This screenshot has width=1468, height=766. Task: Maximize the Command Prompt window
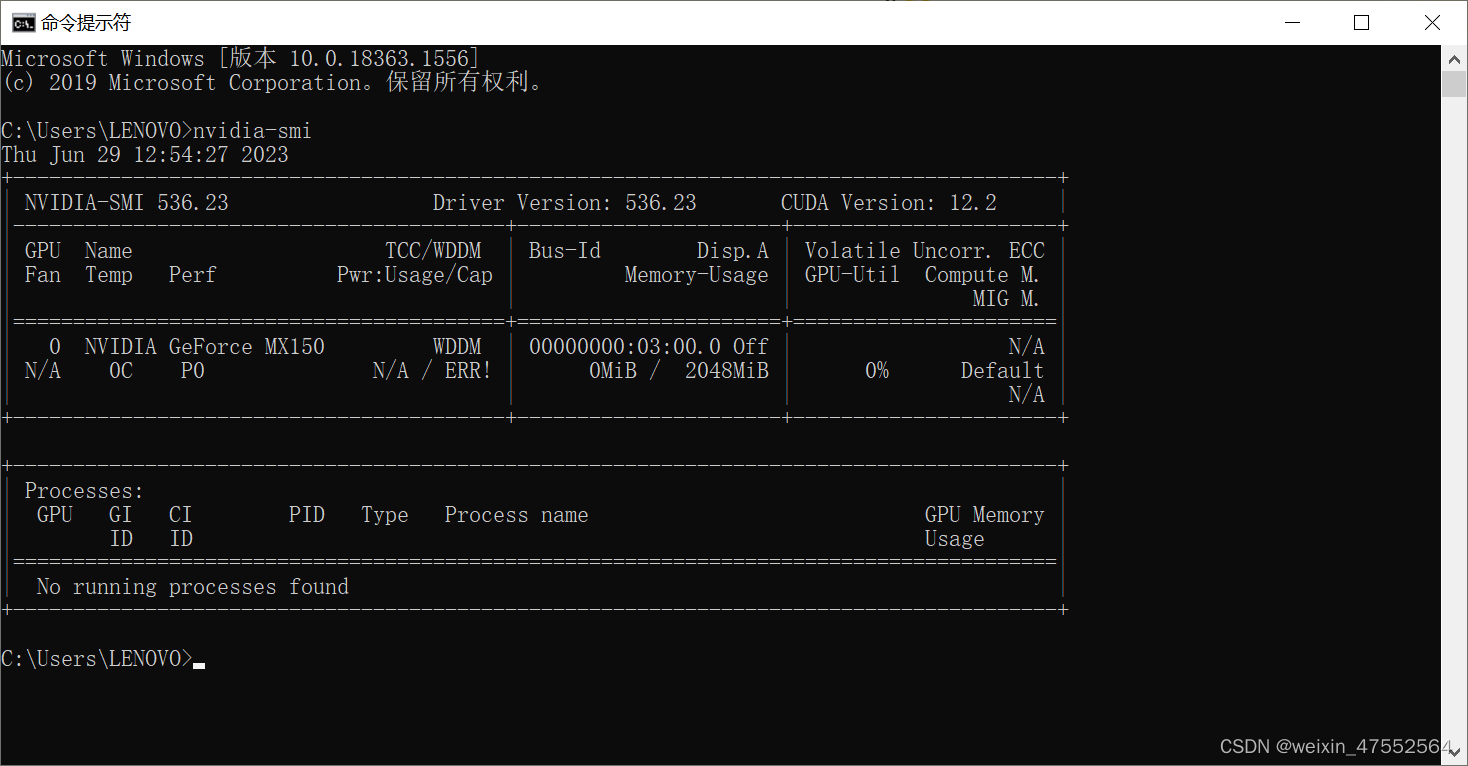point(1361,22)
